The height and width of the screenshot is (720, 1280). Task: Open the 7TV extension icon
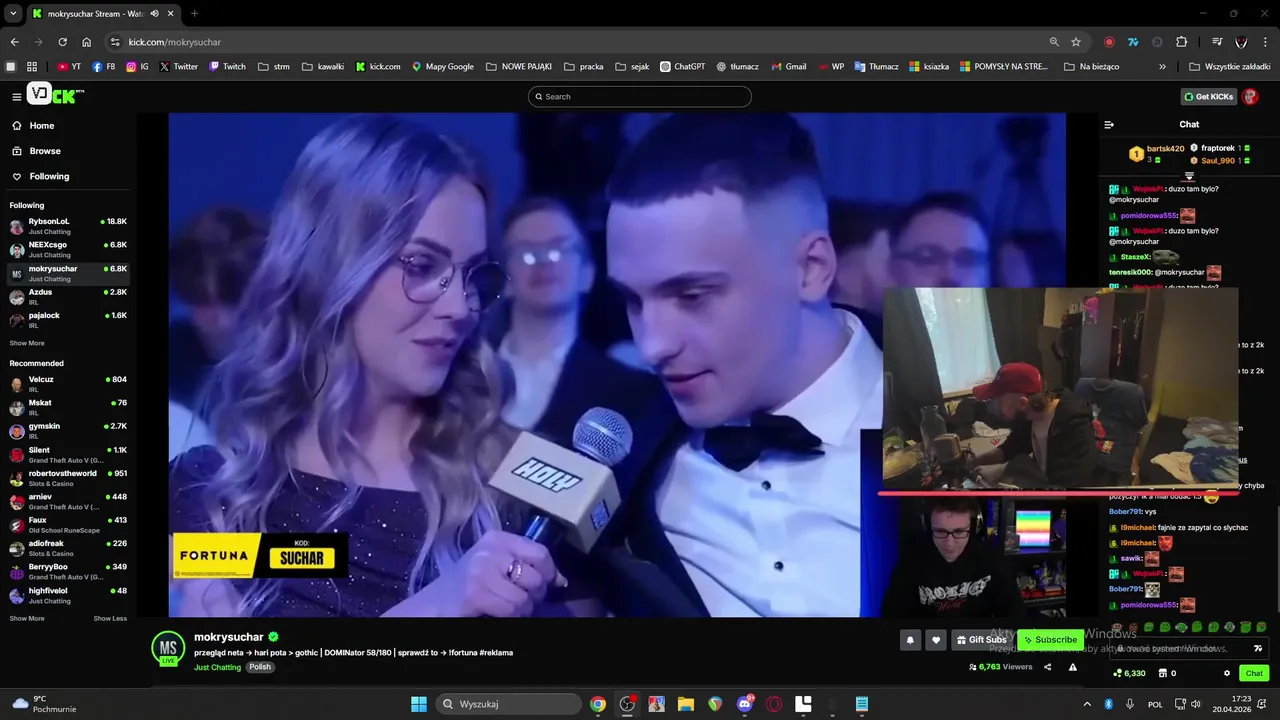1133,42
